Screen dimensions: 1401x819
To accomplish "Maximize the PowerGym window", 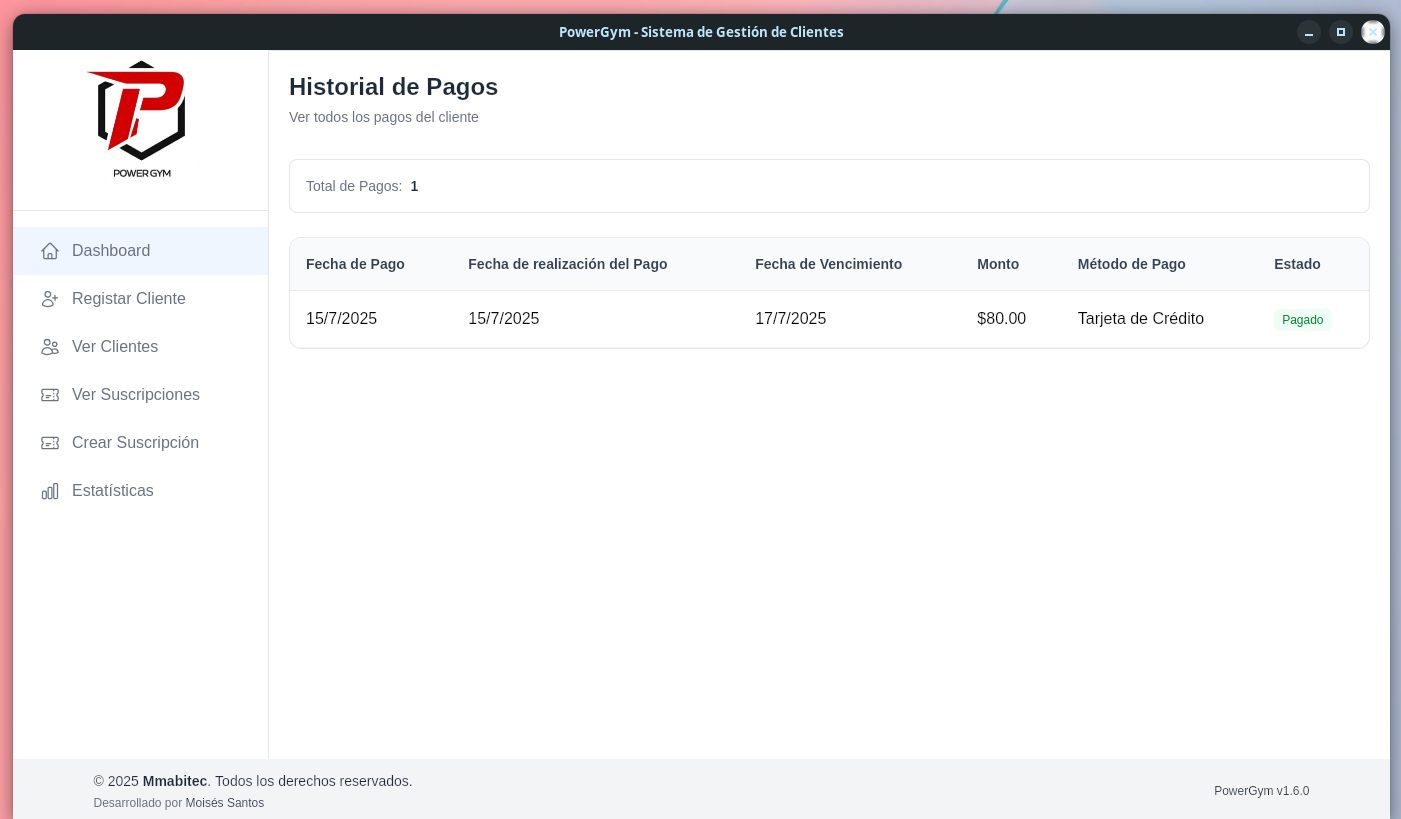I will coord(1341,32).
